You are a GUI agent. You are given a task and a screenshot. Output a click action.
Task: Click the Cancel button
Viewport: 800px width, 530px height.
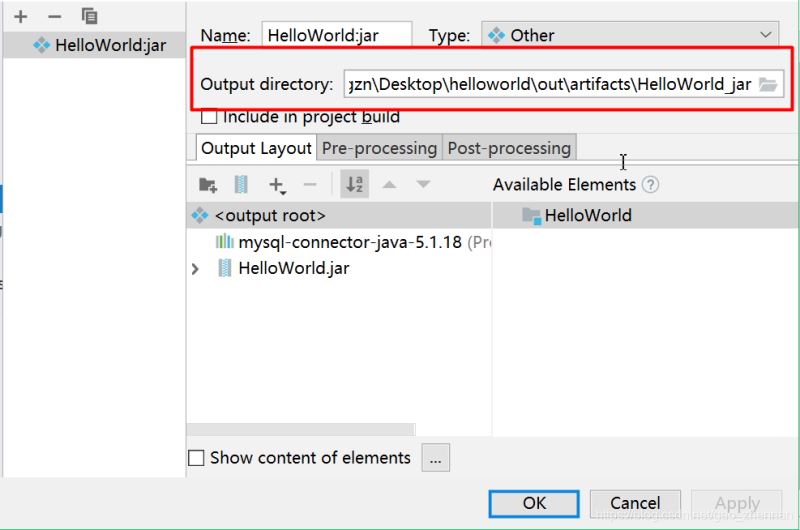635,503
